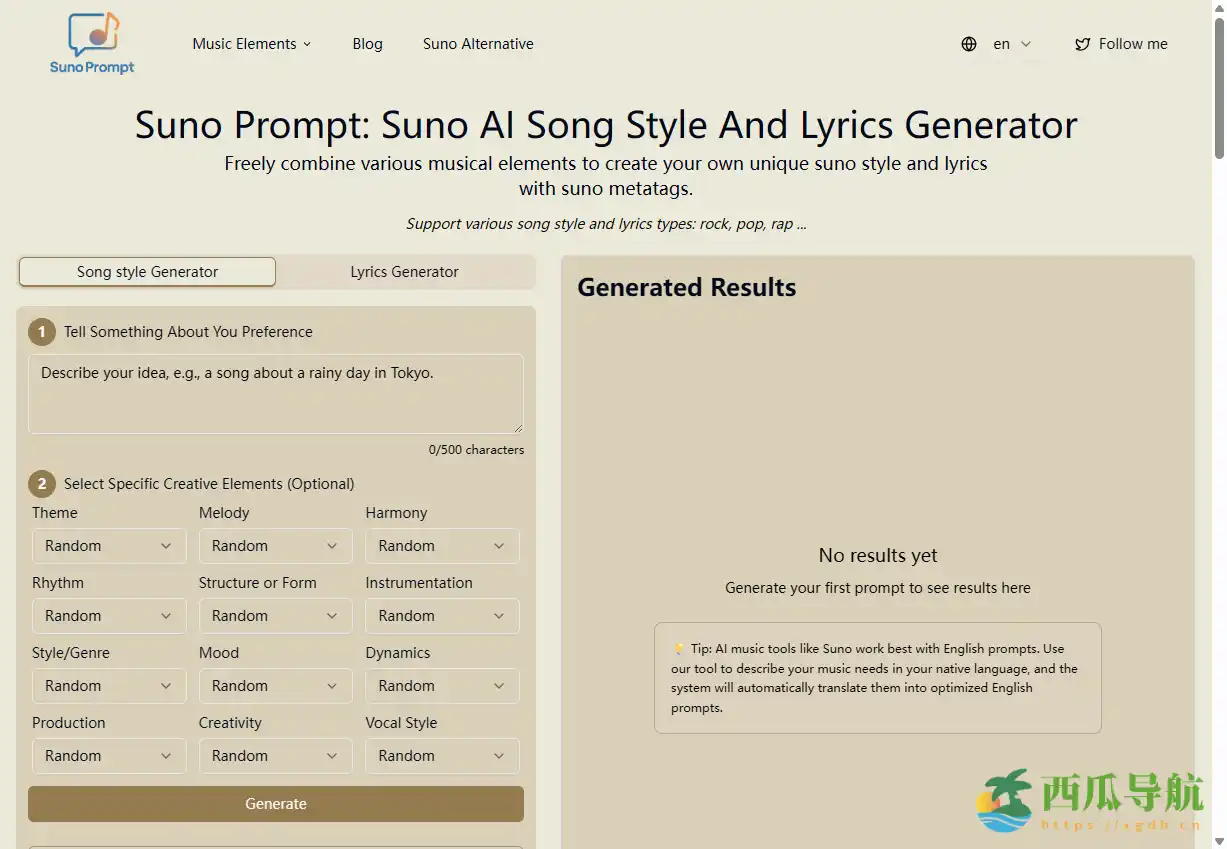Open the Blog page
Screen dimensions: 1227x849
[367, 44]
